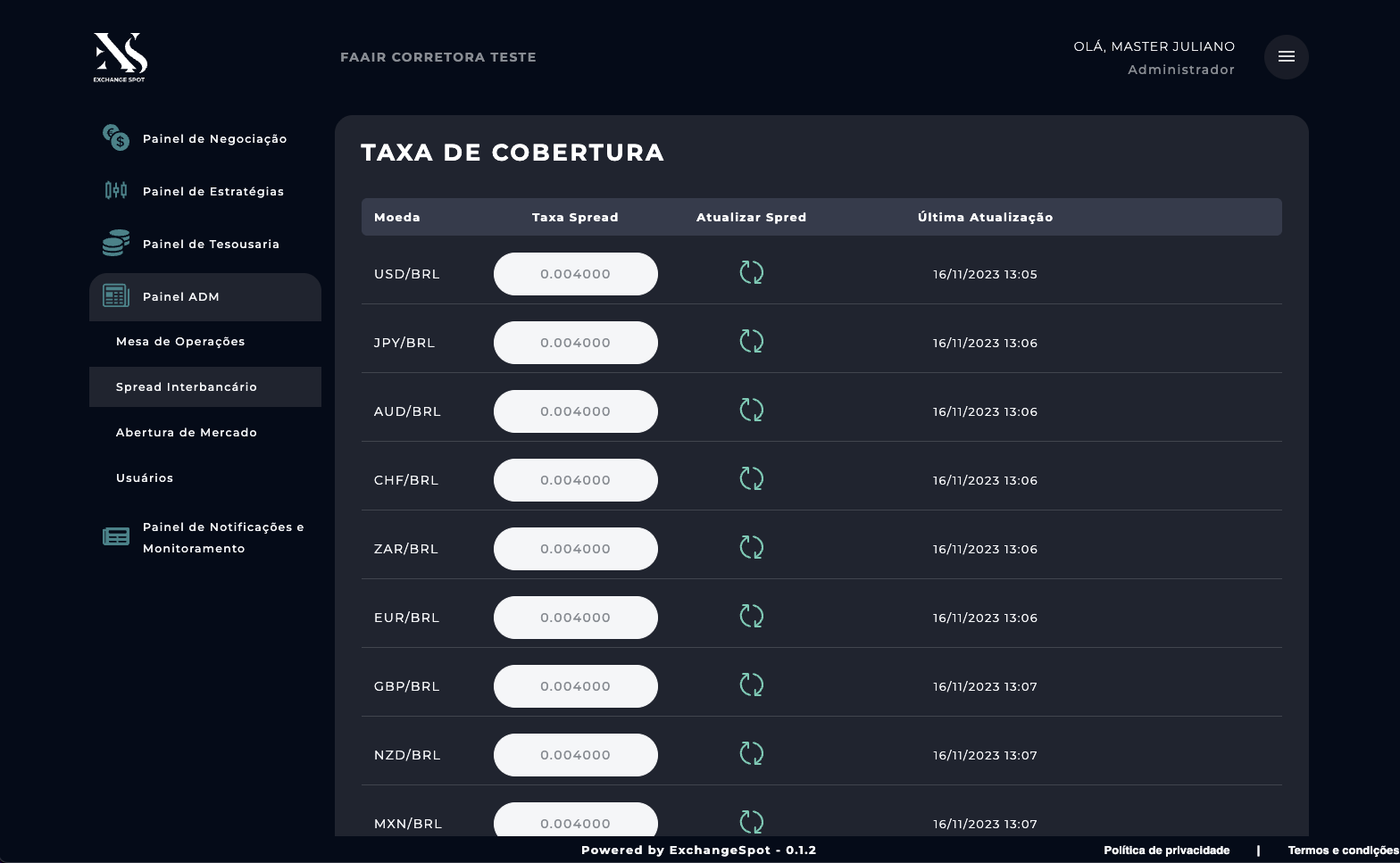Click the Exchange Spot logo
The width and height of the screenshot is (1400, 863).
pyautogui.click(x=120, y=57)
